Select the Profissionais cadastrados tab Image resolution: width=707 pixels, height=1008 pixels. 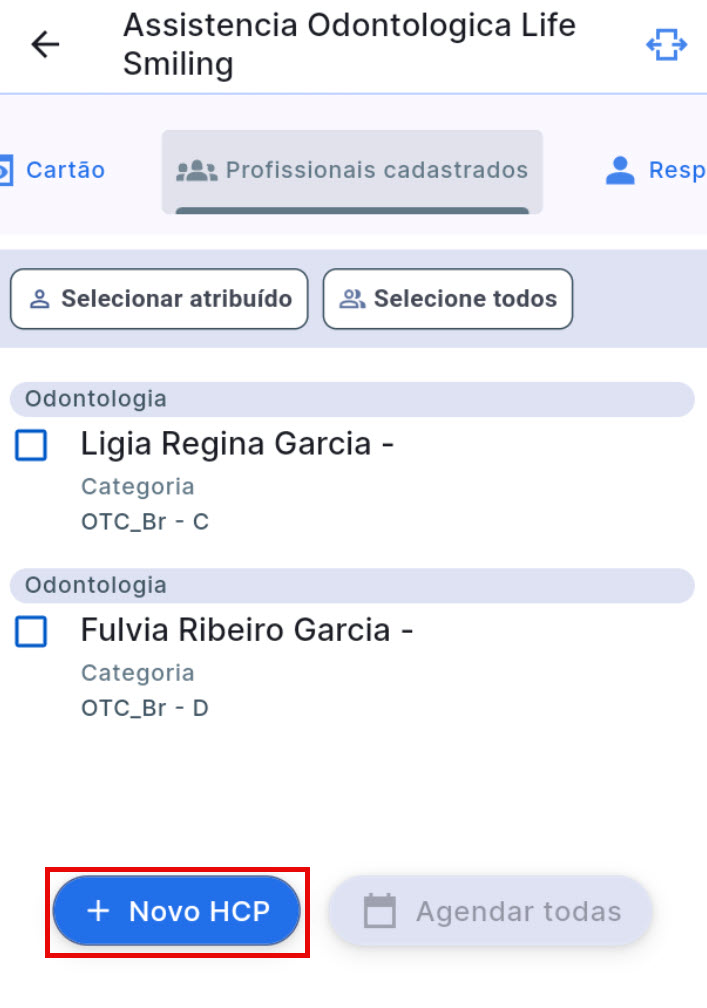point(352,171)
